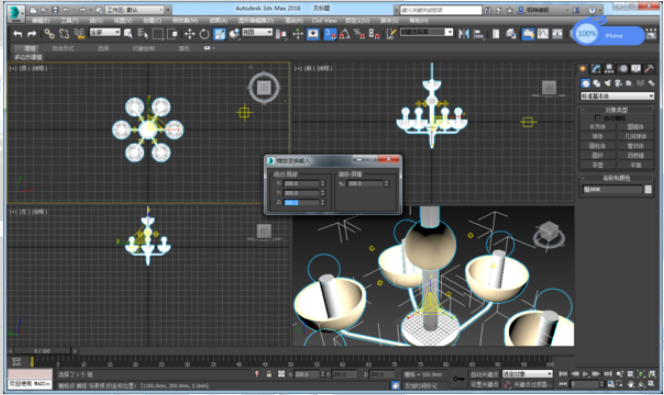Open the Edit menu

[41, 20]
